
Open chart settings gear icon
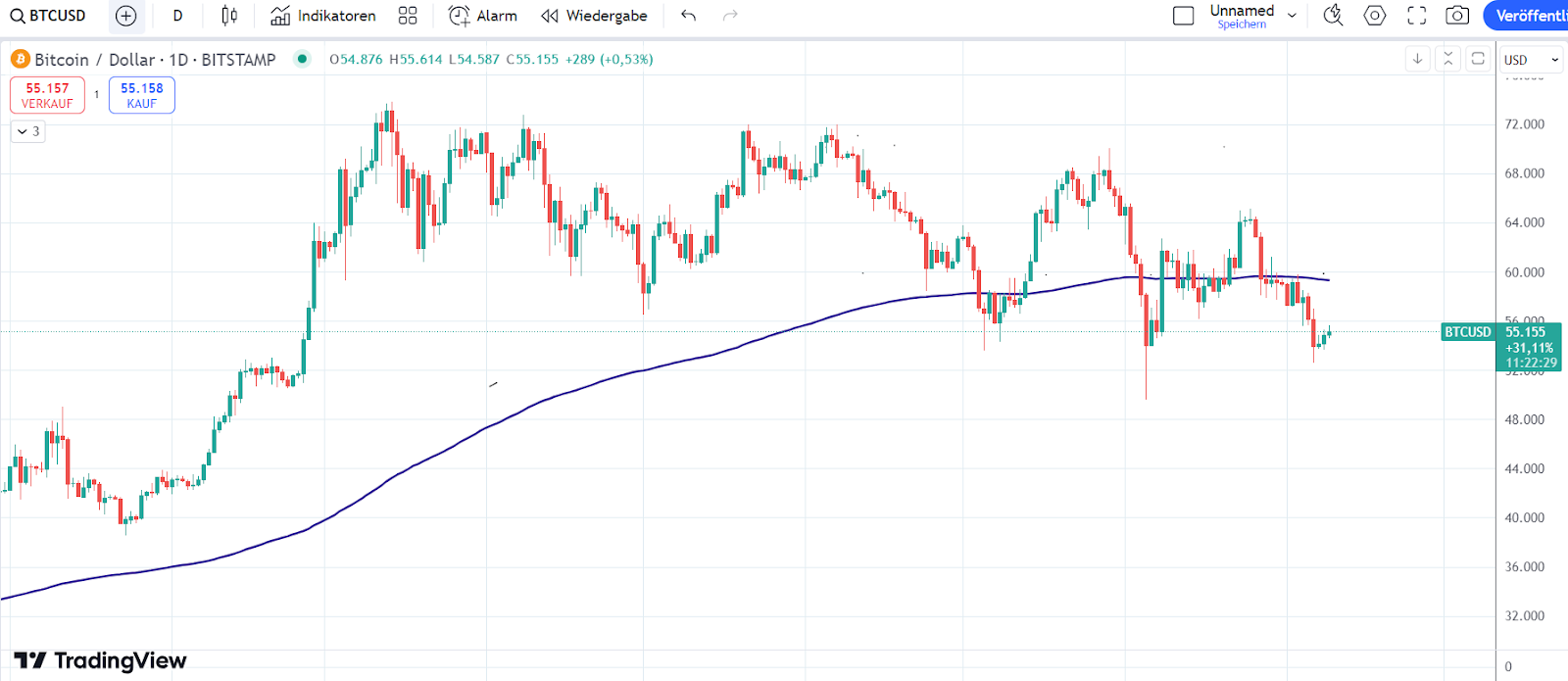click(x=1374, y=16)
